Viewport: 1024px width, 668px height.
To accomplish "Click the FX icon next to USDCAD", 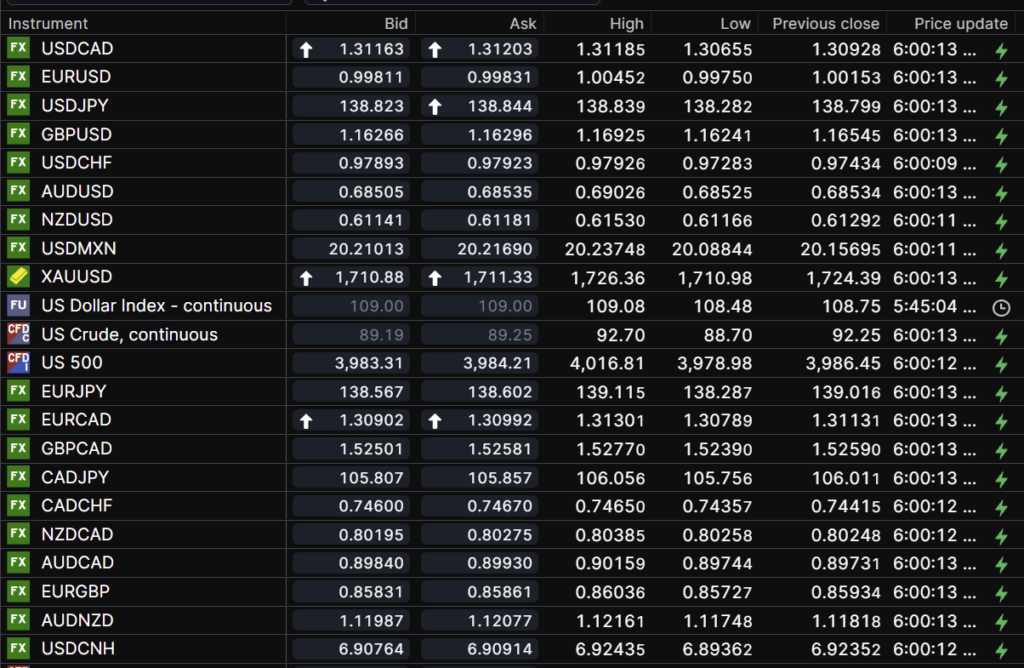I will click(18, 48).
